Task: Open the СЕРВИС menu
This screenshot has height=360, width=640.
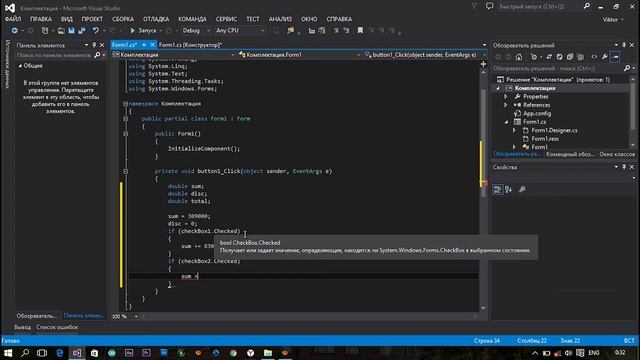Action: (226, 19)
